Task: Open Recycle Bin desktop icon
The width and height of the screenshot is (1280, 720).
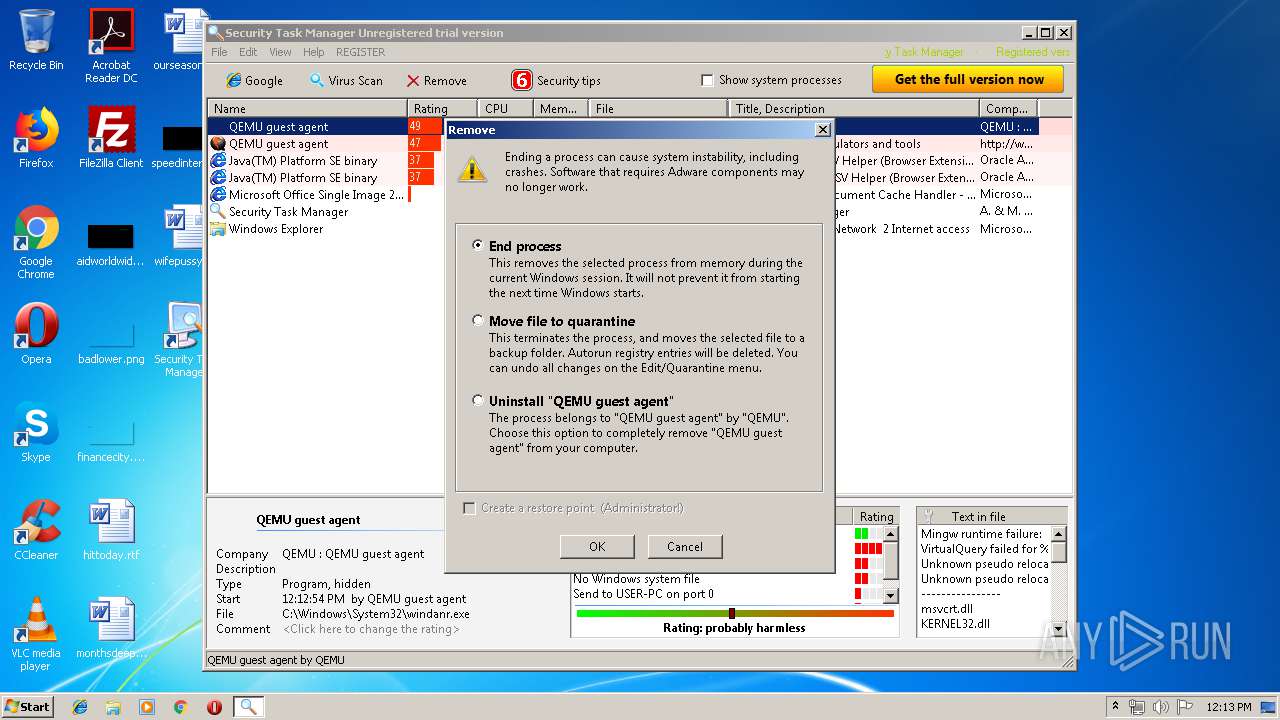Action: point(36,40)
